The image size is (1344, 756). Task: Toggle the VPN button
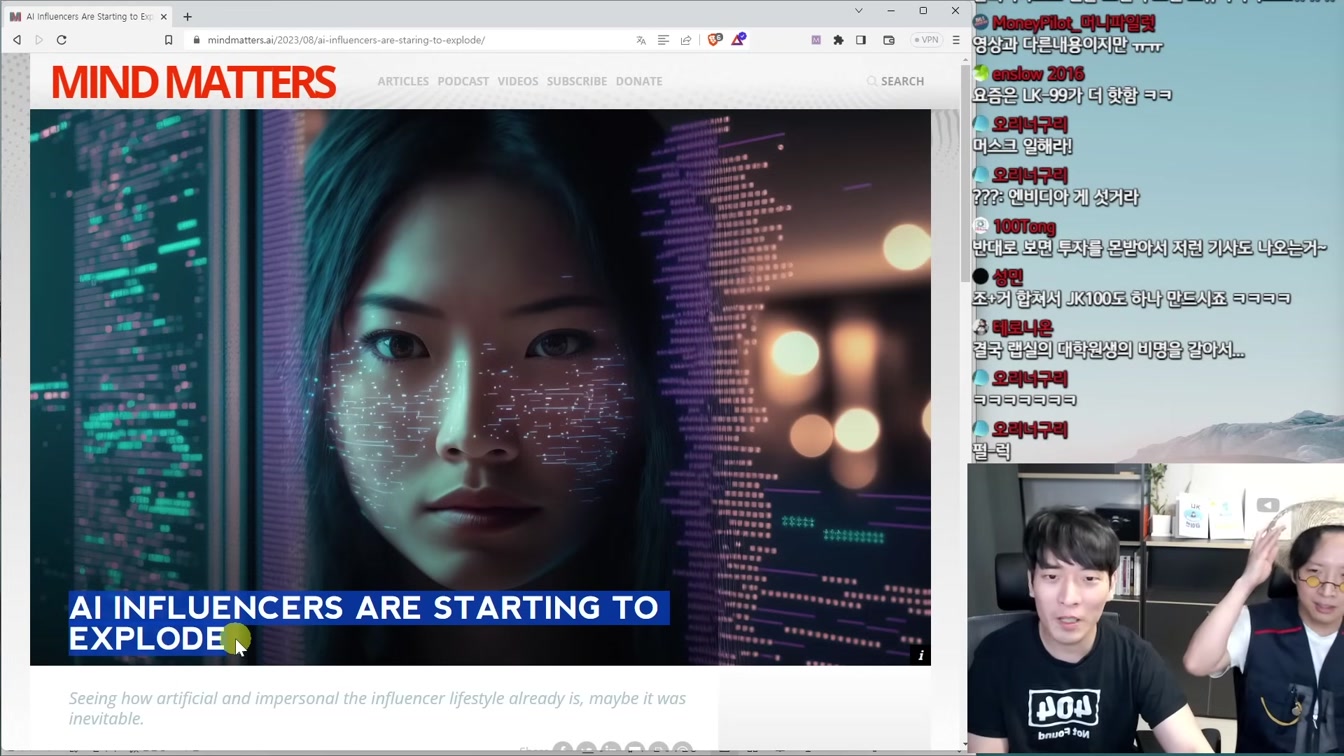[925, 40]
